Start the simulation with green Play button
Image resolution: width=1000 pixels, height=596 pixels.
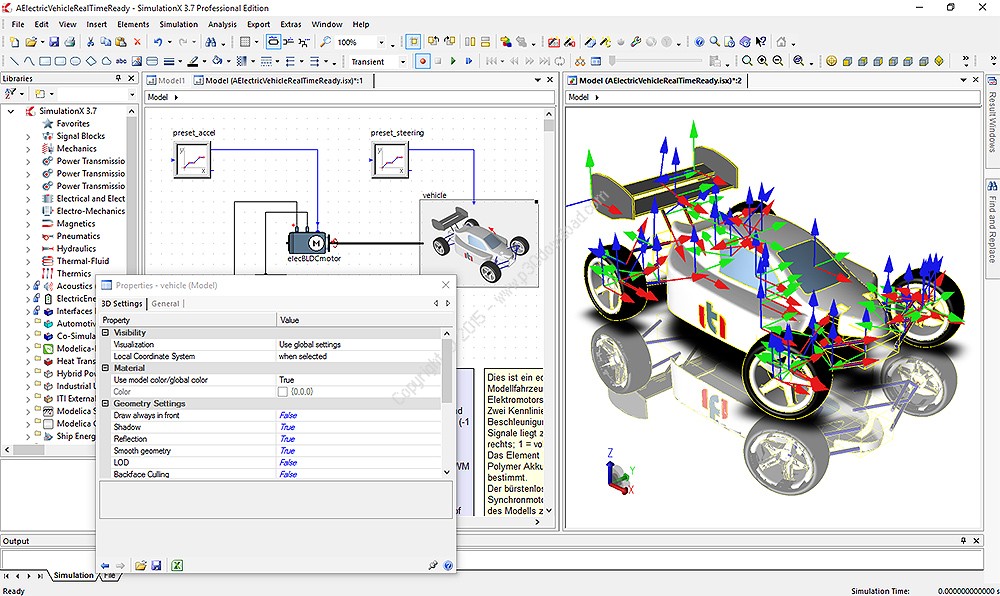[453, 61]
